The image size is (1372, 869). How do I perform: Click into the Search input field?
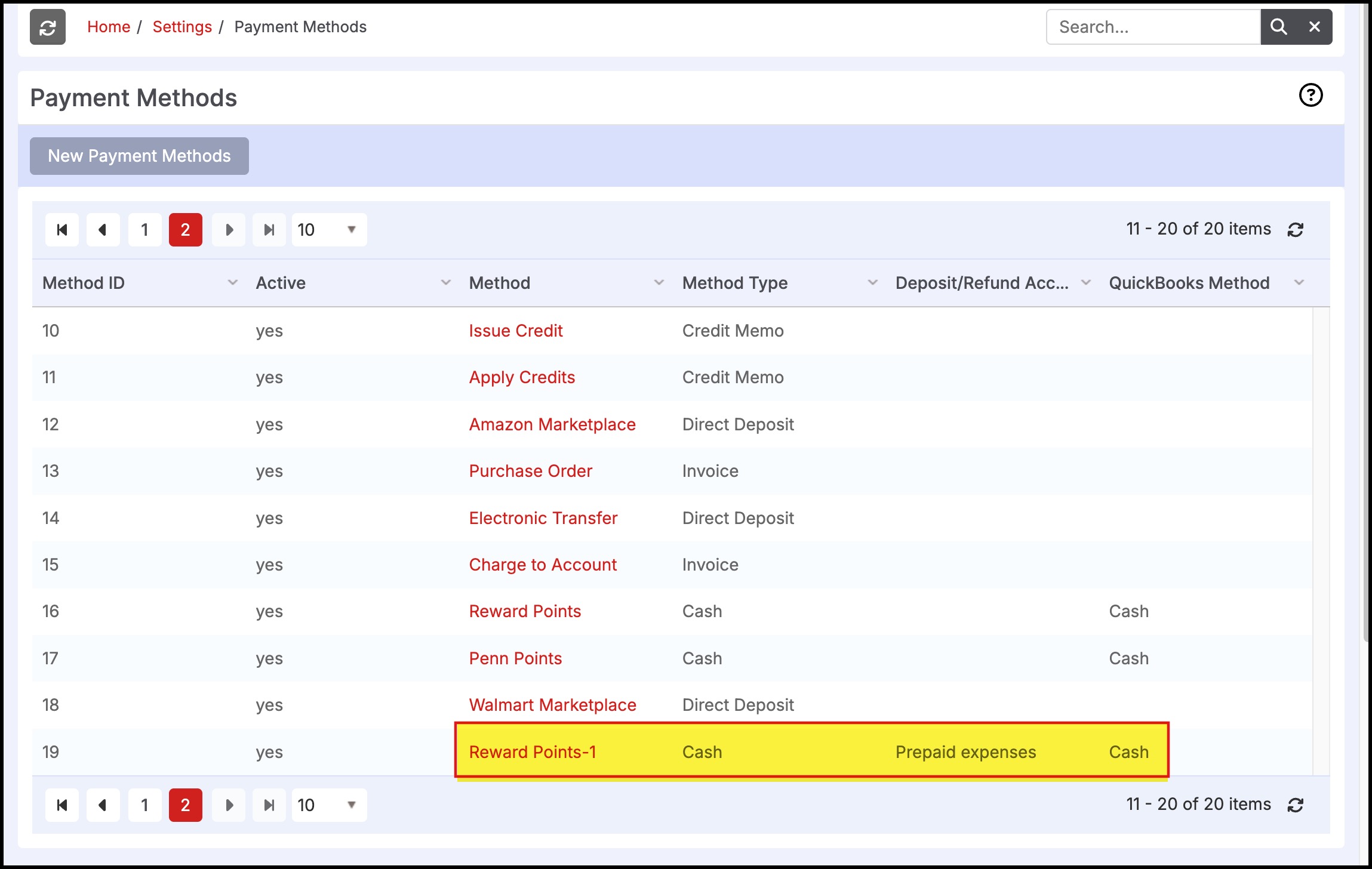[1152, 27]
